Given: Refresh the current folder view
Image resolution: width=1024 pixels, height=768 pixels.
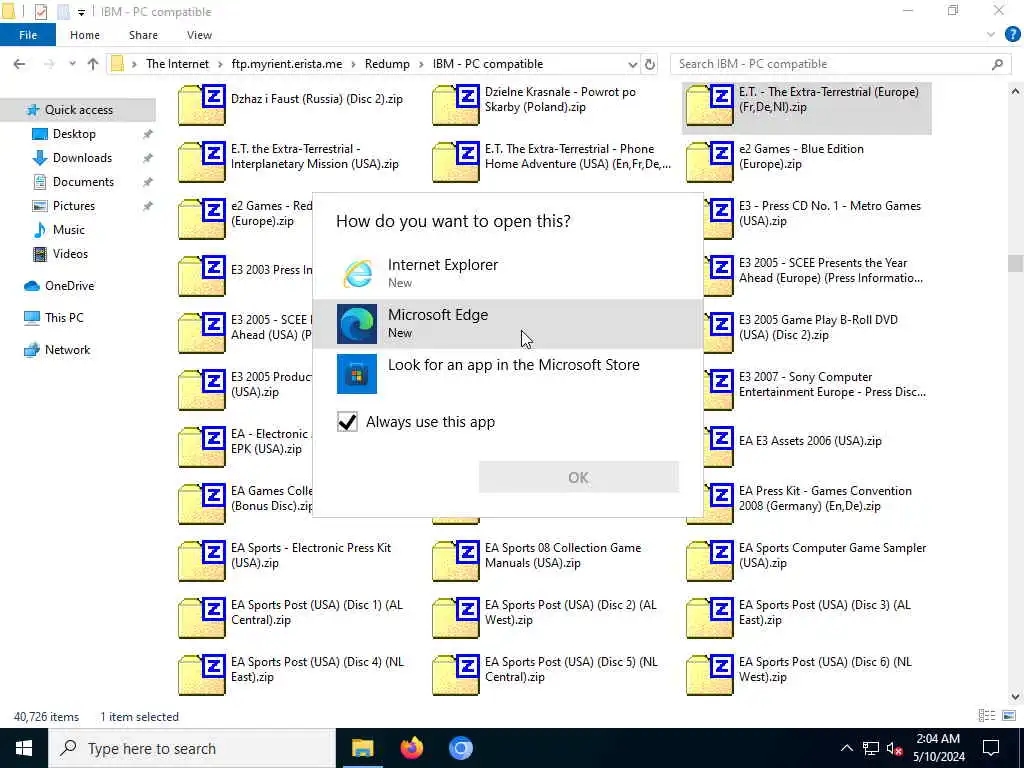Looking at the screenshot, I should tap(650, 64).
